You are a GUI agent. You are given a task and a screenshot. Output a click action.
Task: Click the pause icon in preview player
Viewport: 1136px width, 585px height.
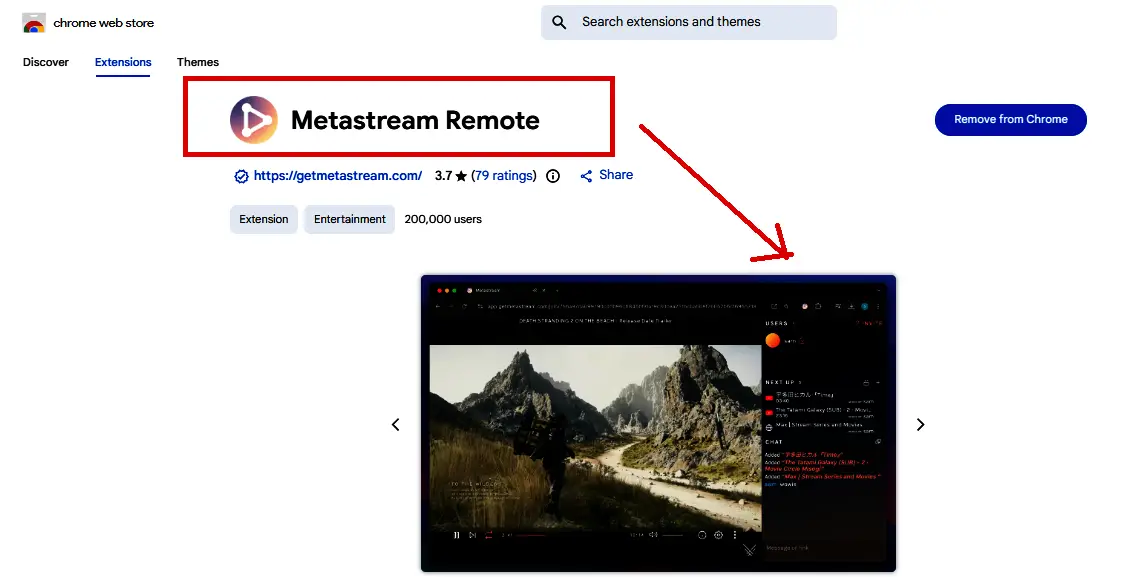coord(457,535)
